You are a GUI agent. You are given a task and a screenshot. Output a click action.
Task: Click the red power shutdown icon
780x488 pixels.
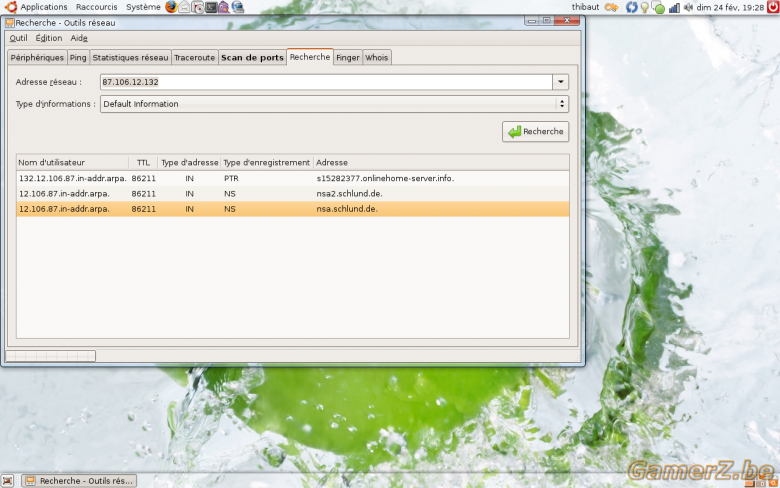pos(773,7)
